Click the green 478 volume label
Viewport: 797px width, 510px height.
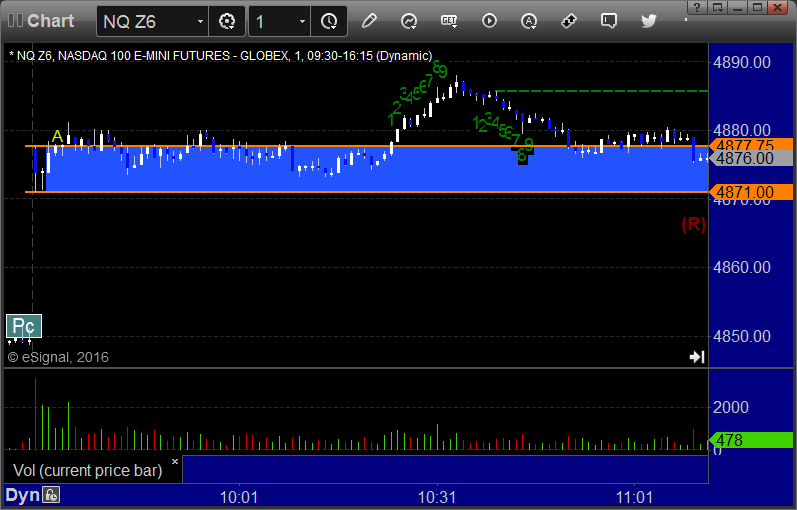pos(751,440)
